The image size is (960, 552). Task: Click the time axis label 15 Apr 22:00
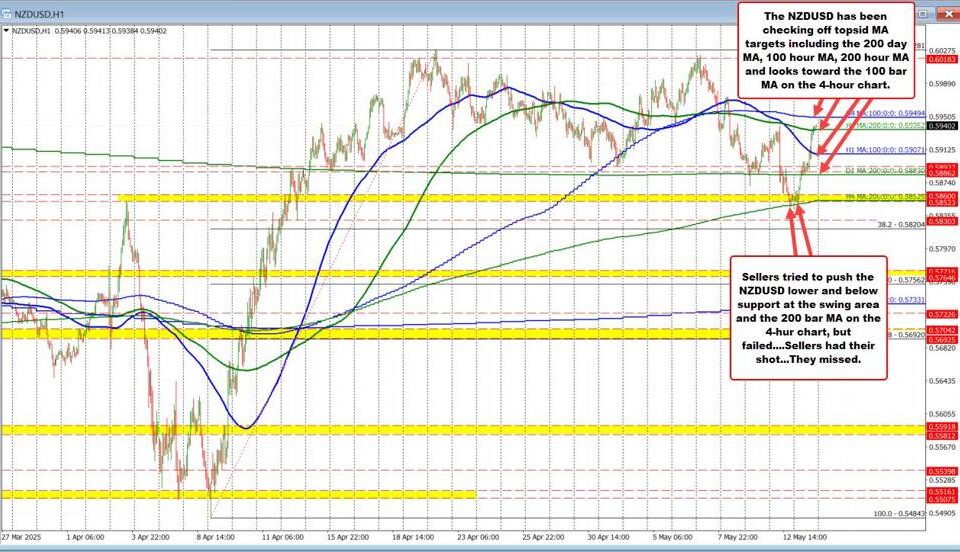tap(348, 537)
